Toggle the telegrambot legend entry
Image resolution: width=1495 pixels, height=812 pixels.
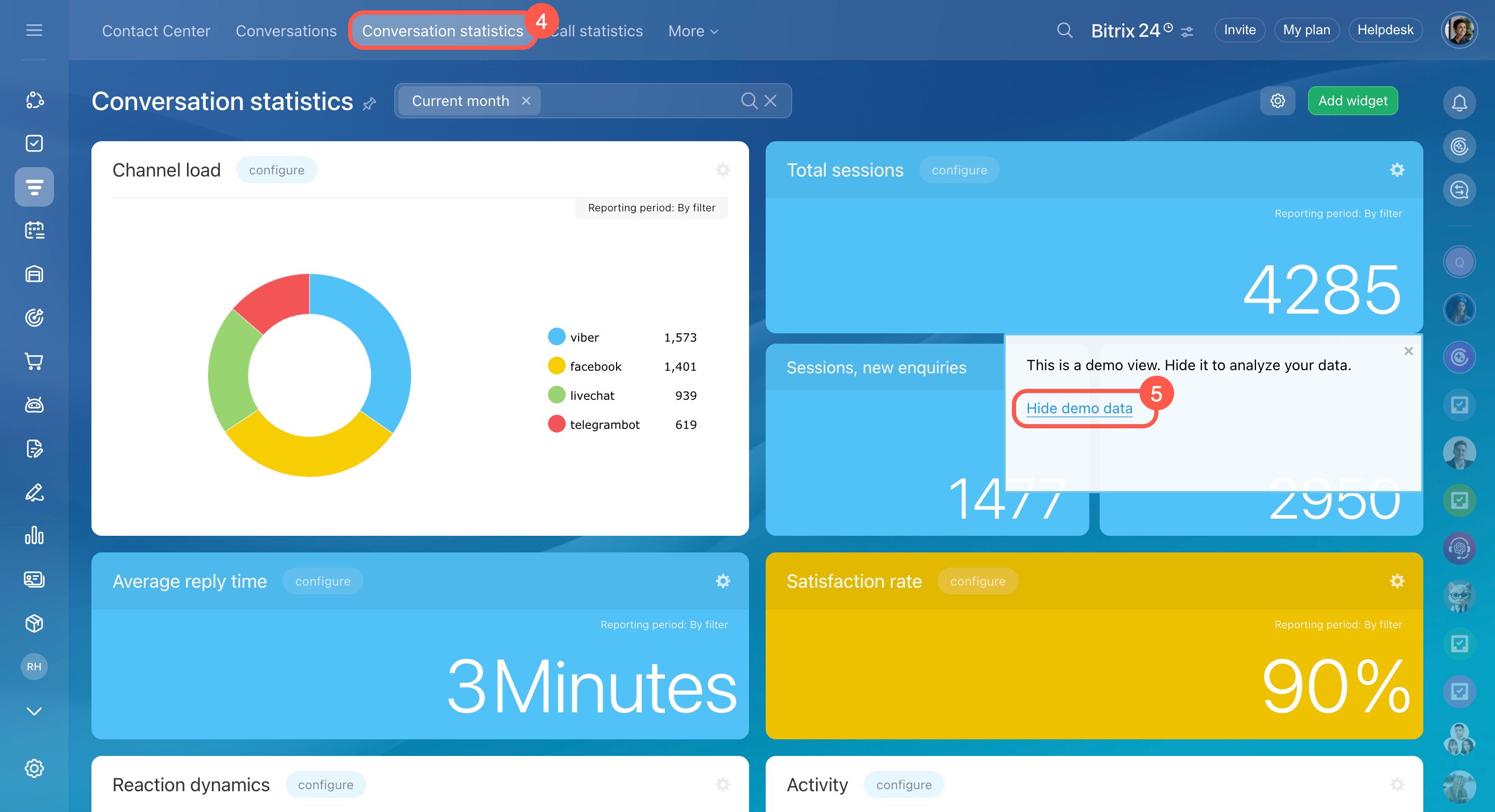(x=604, y=425)
